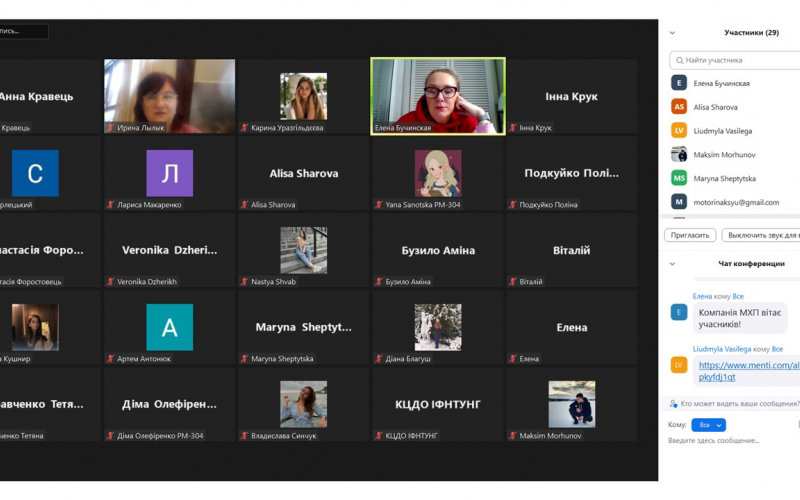Click Артем Антонюк's teal A avatar

[x=169, y=327]
